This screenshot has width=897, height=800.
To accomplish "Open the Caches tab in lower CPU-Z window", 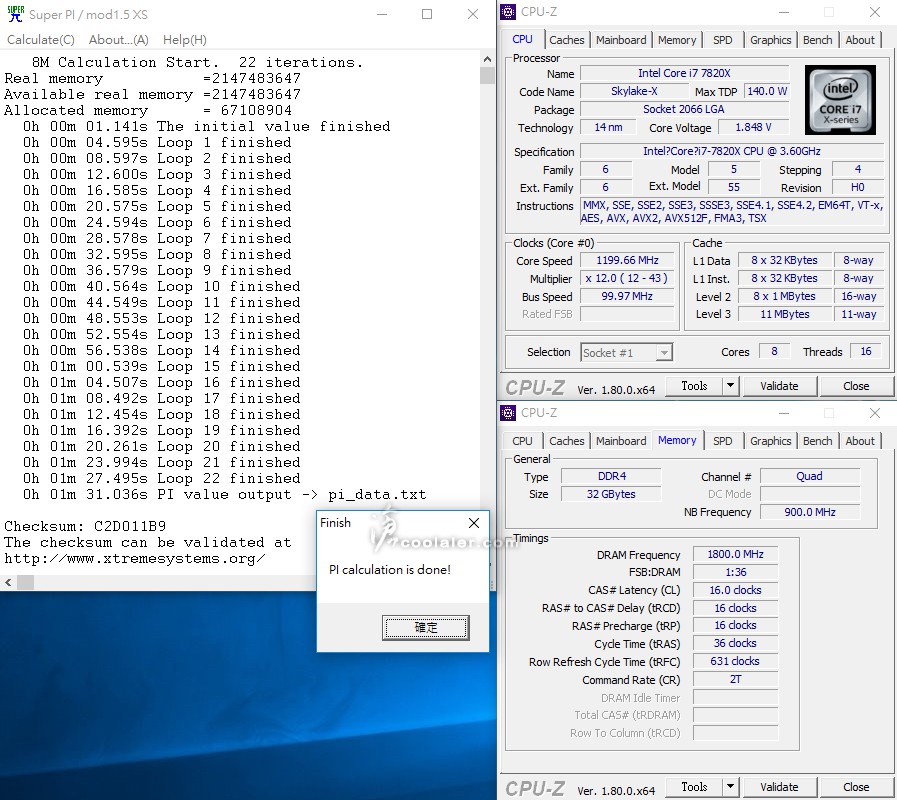I will [566, 441].
